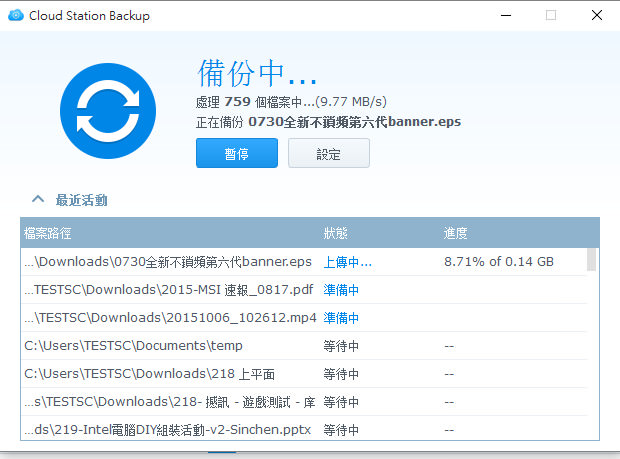This screenshot has height=459, width=620.
Task: Click the Cloud Station Backup title bar icon
Action: tap(16, 15)
